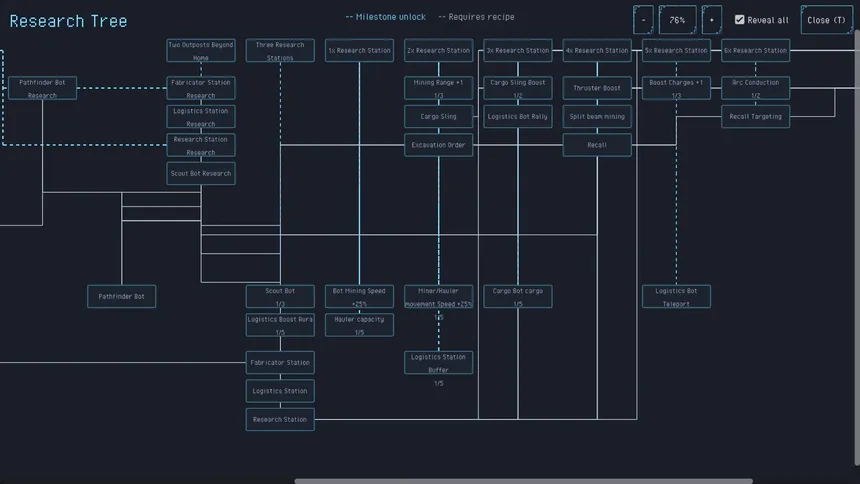The width and height of the screenshot is (860, 484).
Task: Open the bottom Research Station node
Action: pyautogui.click(x=280, y=419)
